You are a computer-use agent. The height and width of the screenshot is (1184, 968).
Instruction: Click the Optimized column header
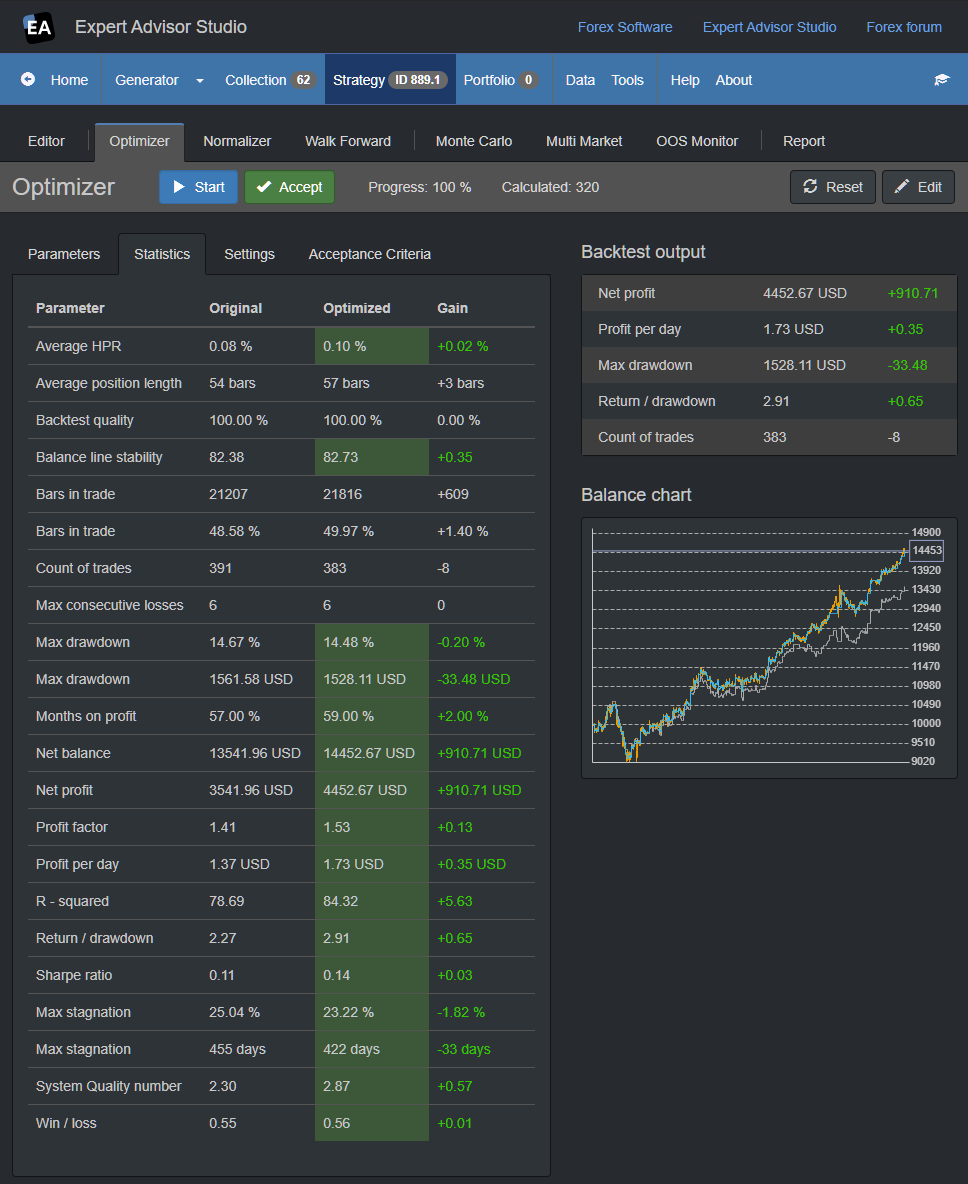[x=356, y=308]
